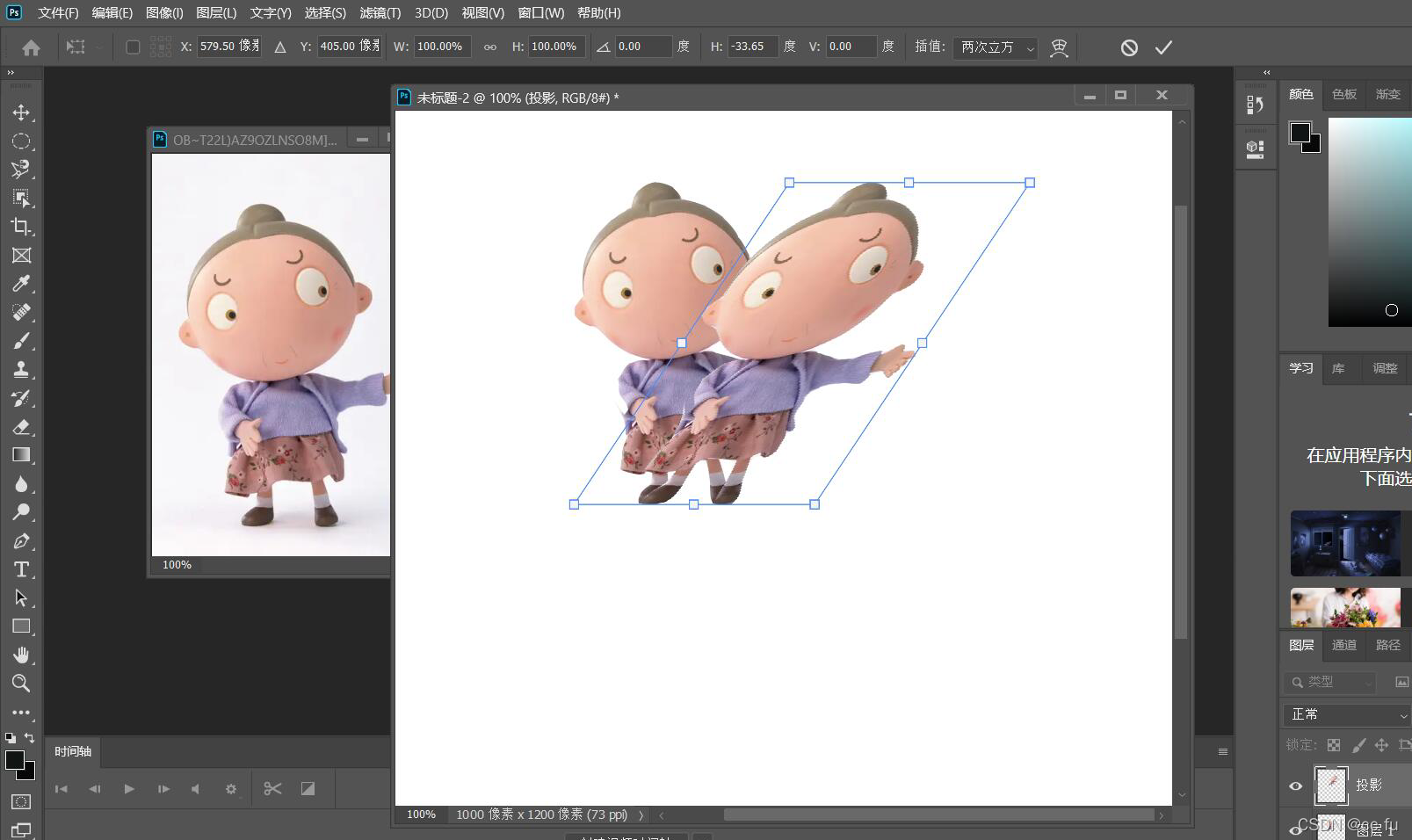Select the Elliptical Marquee tool
Screen dimensions: 1412x840
(21, 141)
